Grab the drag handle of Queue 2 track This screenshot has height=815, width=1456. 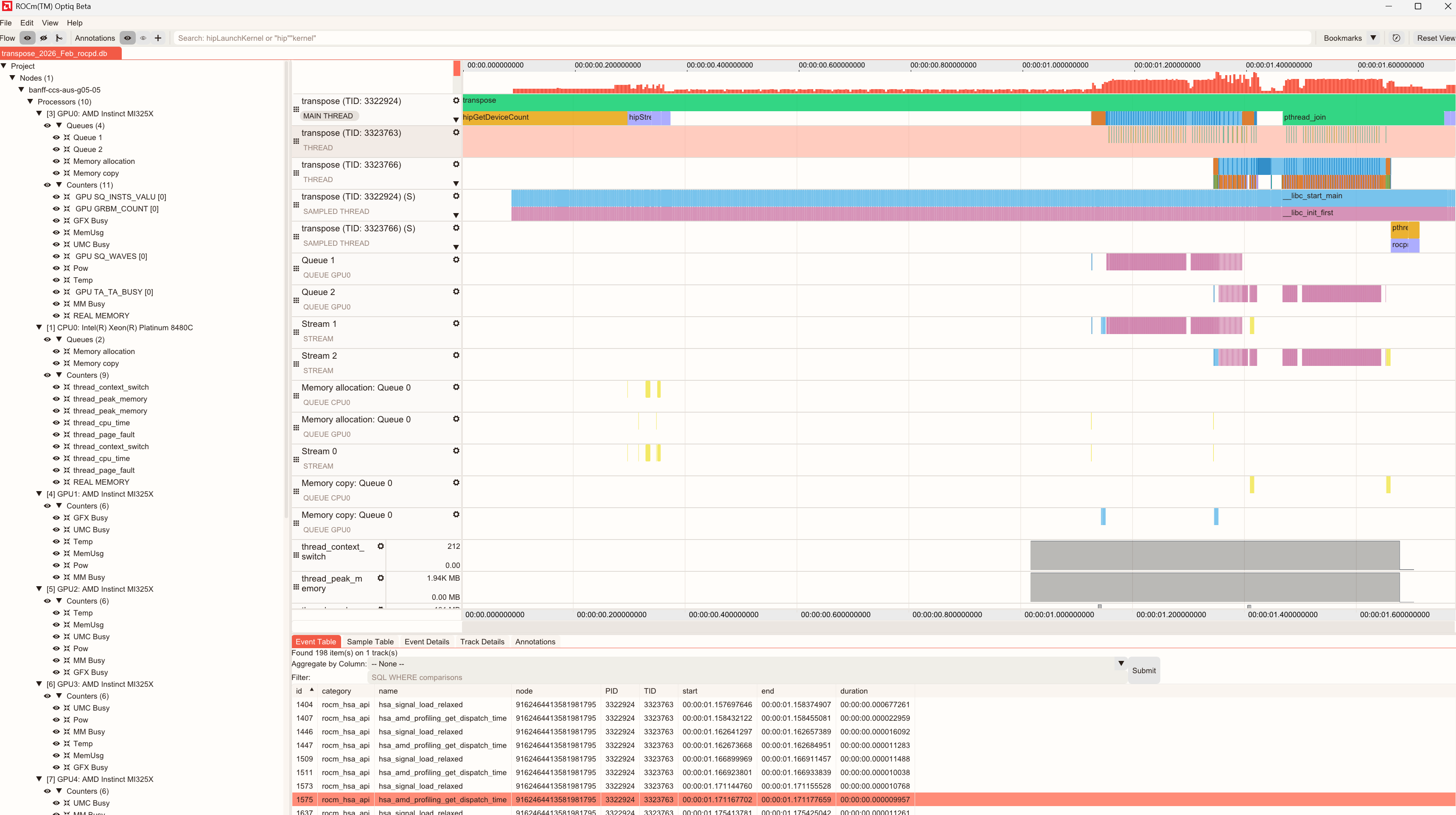click(296, 301)
